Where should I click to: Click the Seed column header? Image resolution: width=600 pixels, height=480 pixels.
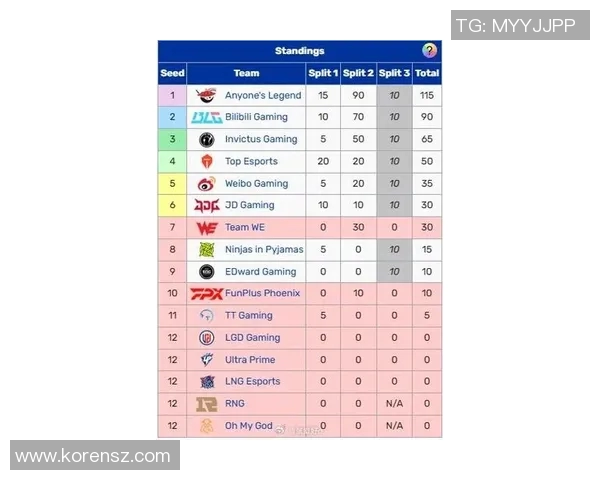172,73
